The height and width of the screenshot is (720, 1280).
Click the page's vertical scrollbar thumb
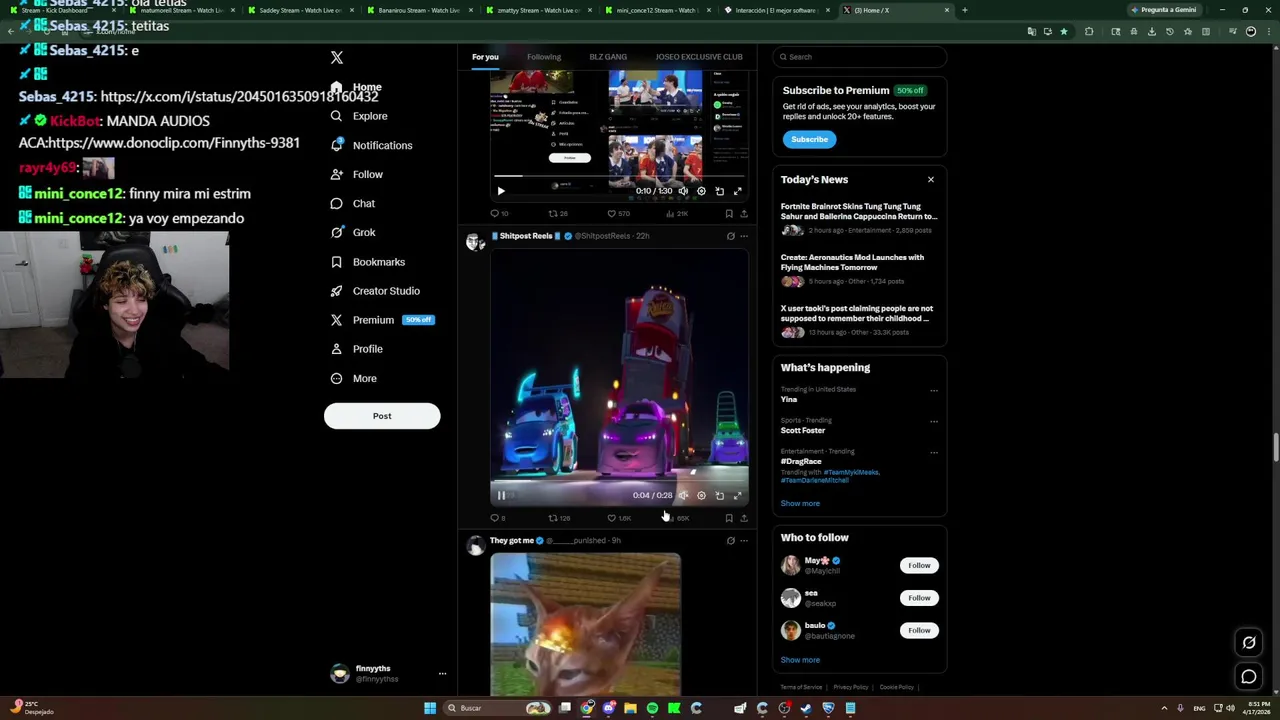coord(1275,447)
